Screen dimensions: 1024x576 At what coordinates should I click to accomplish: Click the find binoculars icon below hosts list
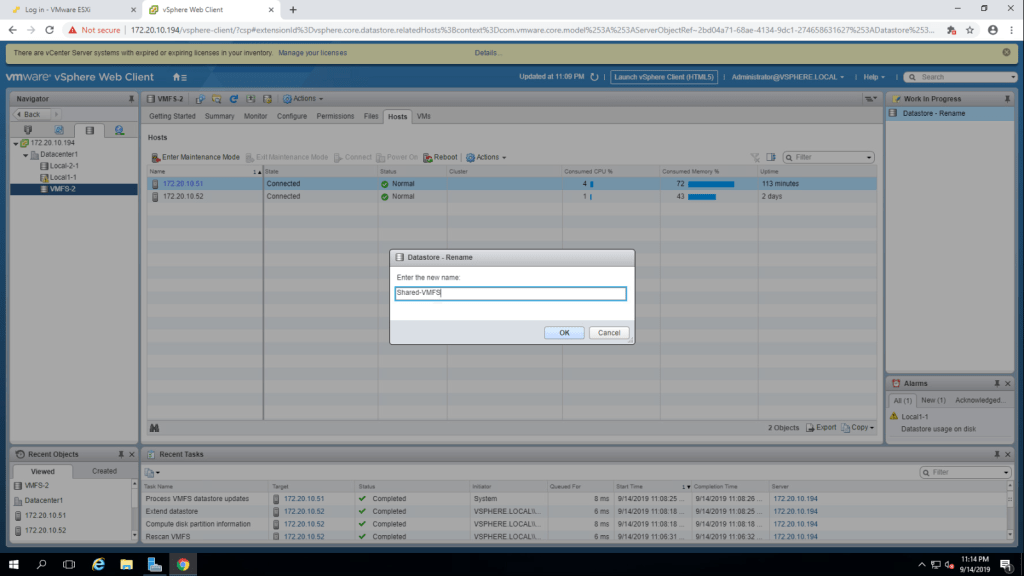(154, 428)
